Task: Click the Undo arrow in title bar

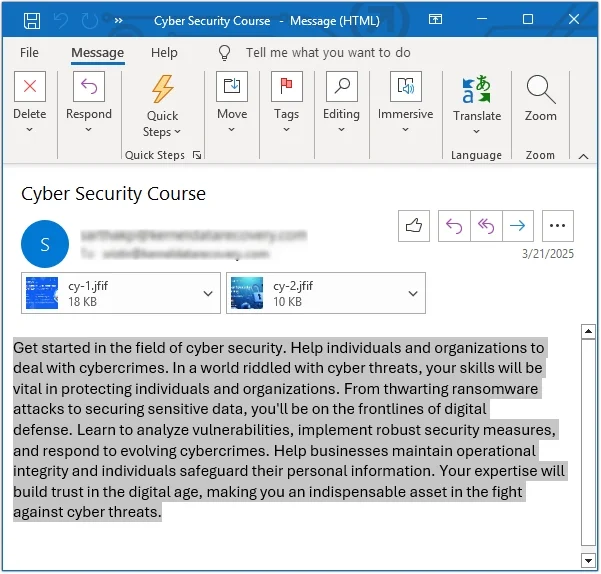Action: tap(61, 20)
